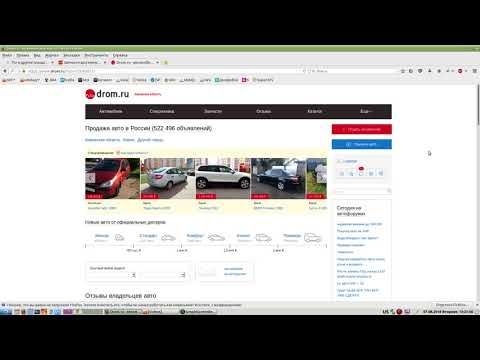This screenshot has width=480, height=360.
Task: Switch to the middle browser tab
Action: click(x=82, y=62)
